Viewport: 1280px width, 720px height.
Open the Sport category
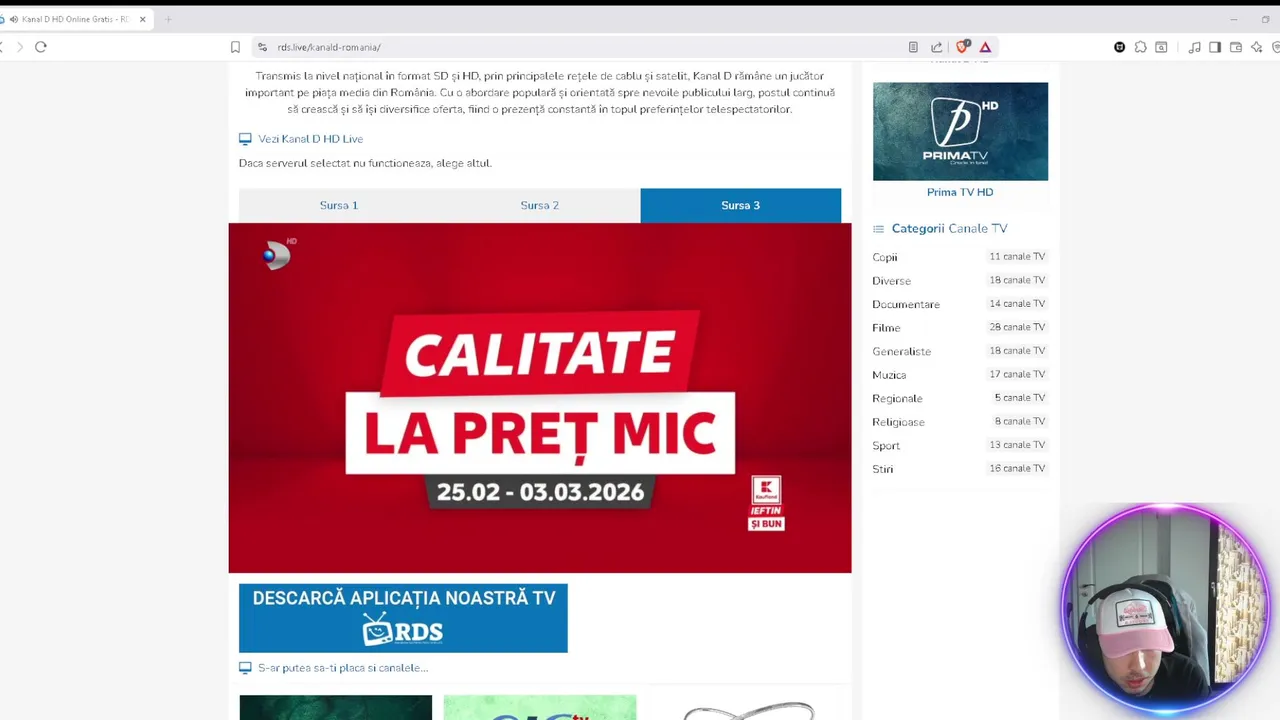tap(886, 446)
